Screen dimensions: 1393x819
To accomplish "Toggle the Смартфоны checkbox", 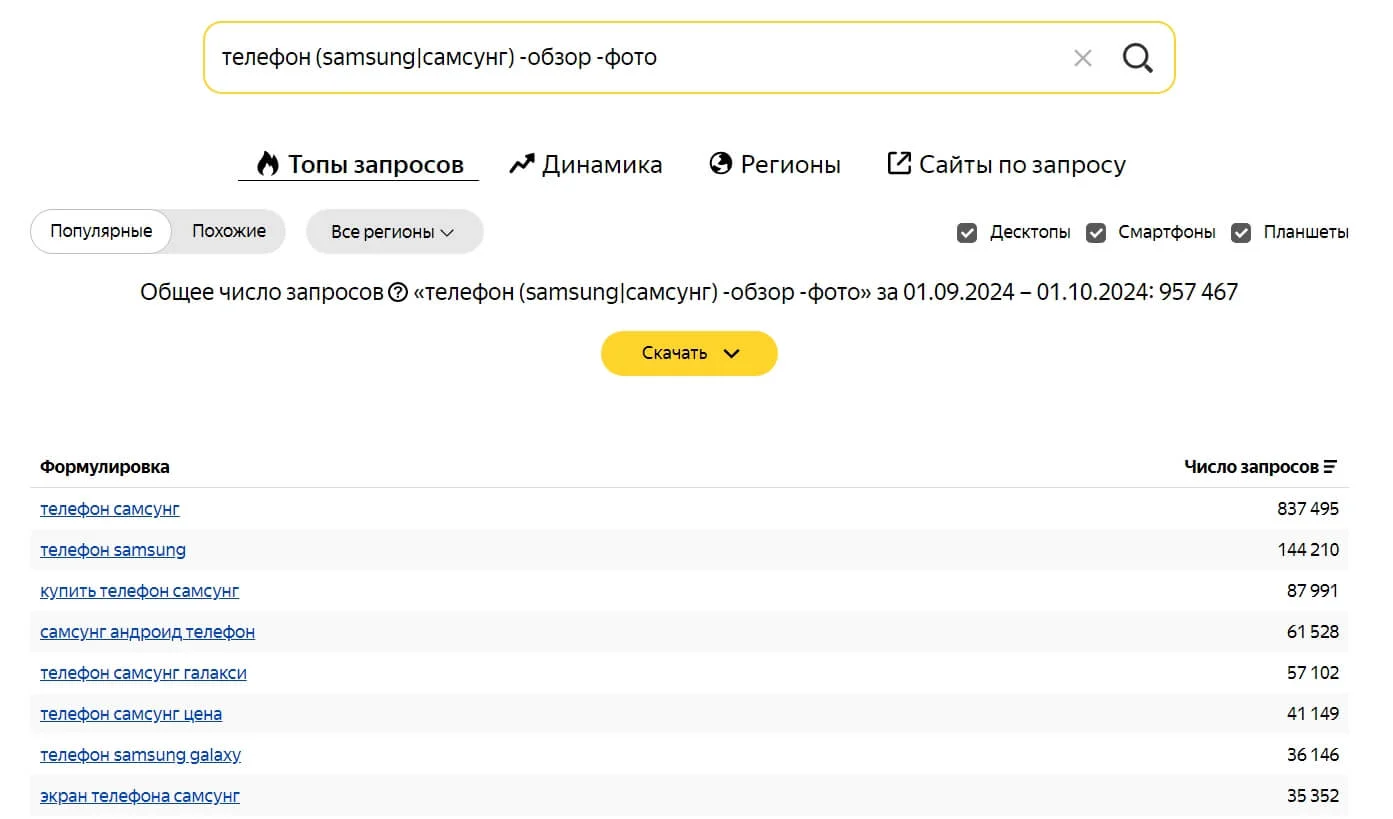I will [1096, 233].
